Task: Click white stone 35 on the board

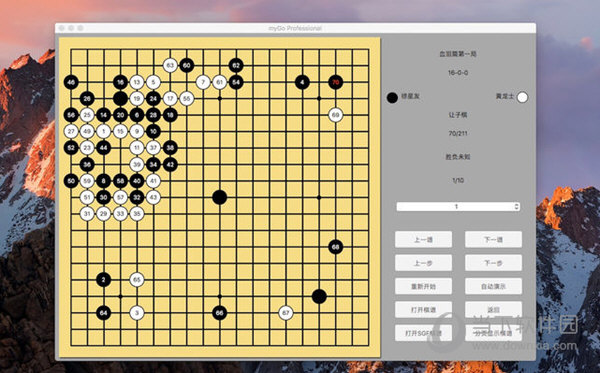Action: [x=137, y=214]
